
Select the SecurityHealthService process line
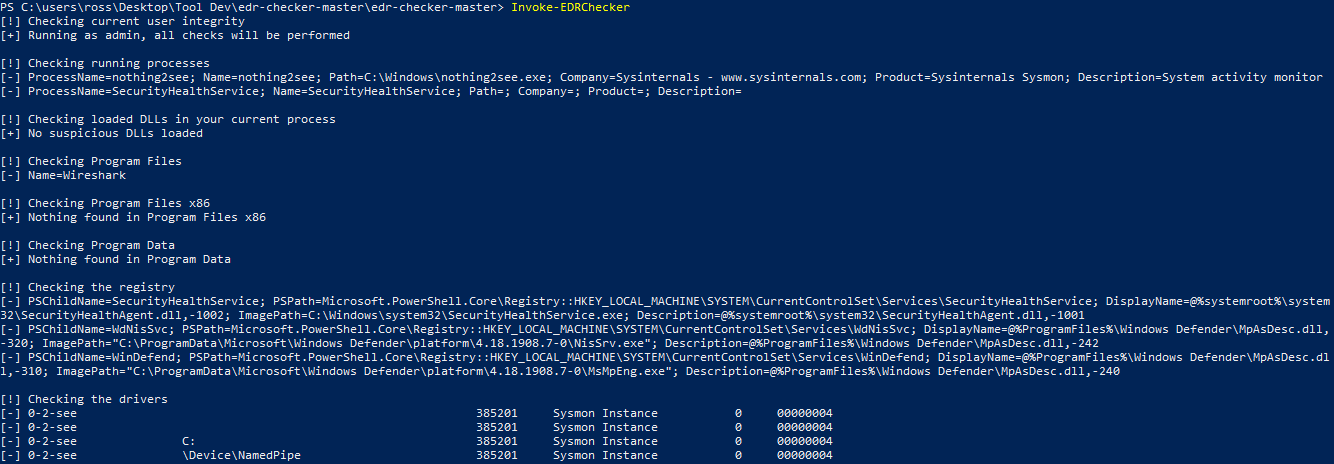pos(371,91)
